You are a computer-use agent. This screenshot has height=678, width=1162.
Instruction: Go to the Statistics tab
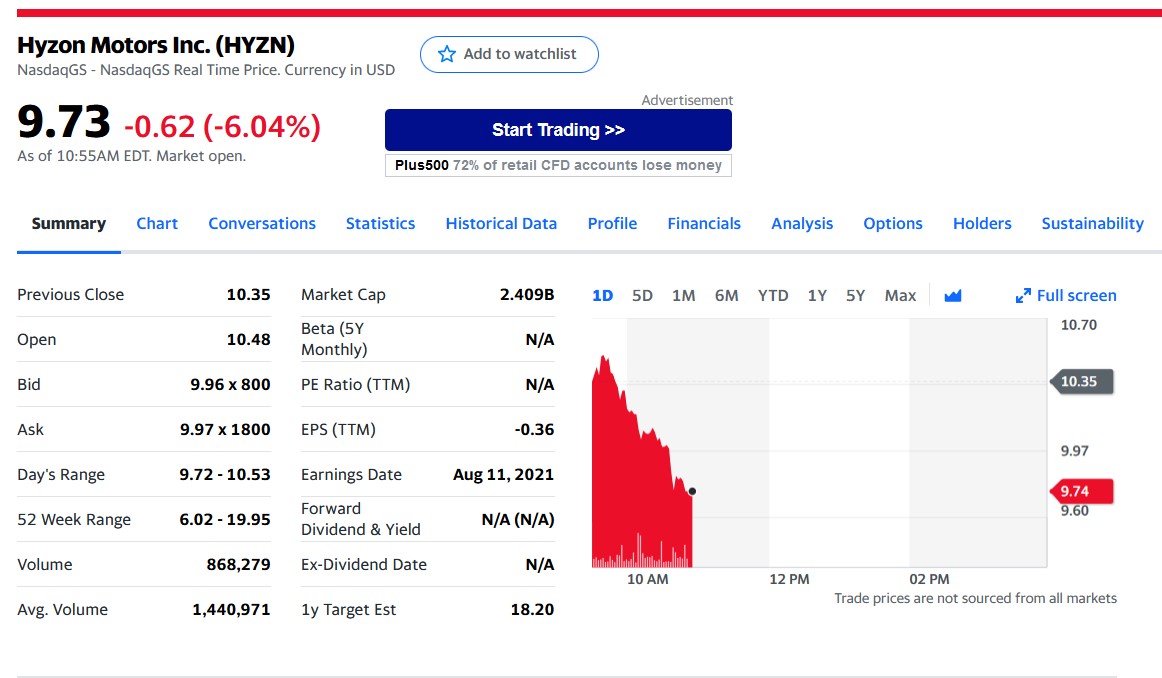click(380, 223)
